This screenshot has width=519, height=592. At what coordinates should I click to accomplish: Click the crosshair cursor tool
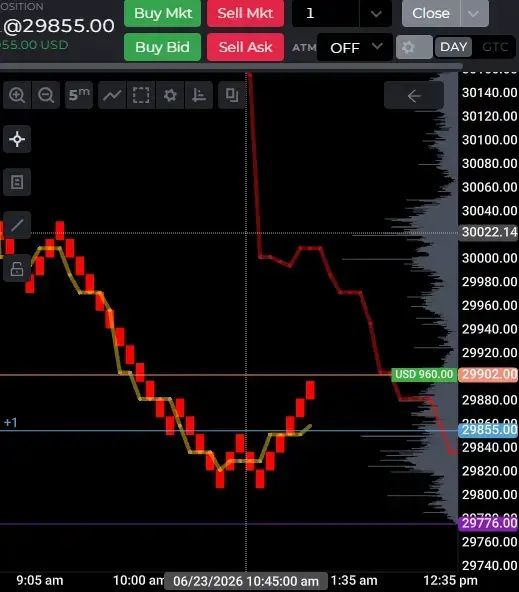coord(17,139)
